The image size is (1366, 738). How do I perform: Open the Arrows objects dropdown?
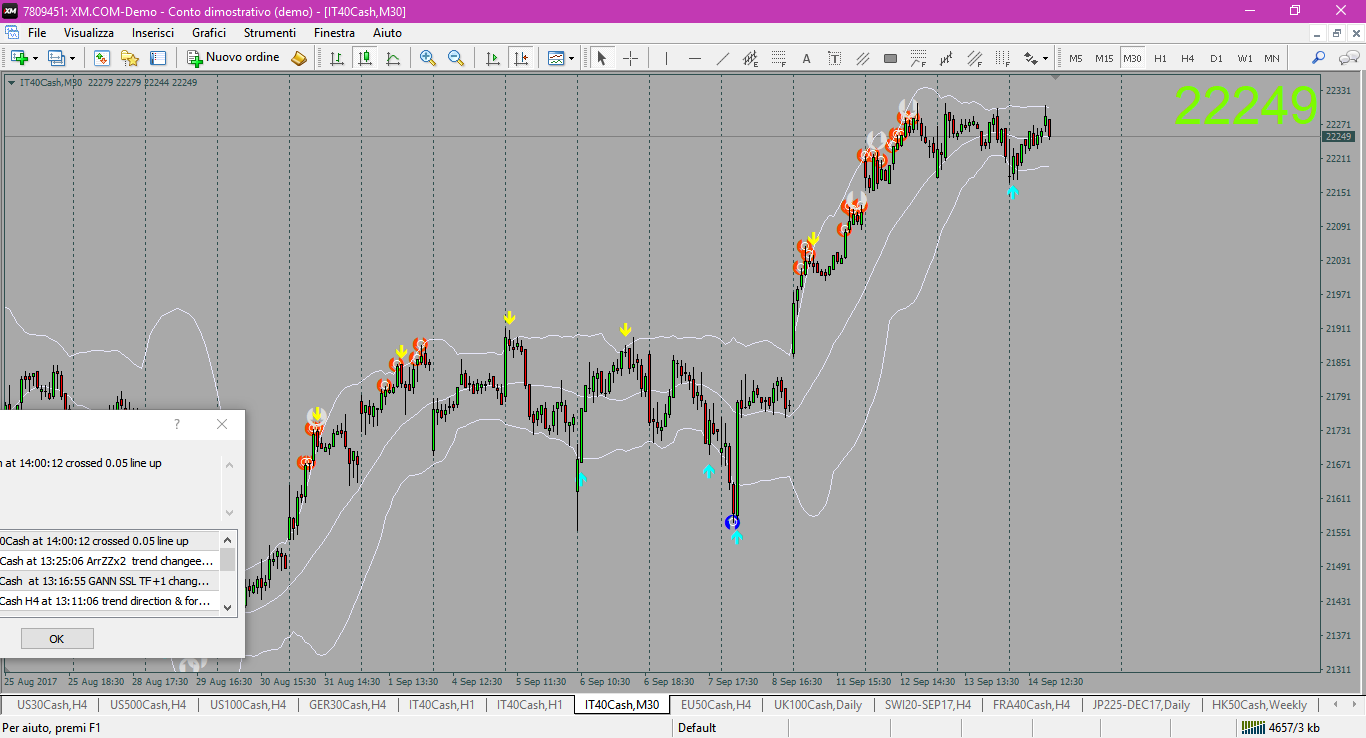coord(1035,58)
